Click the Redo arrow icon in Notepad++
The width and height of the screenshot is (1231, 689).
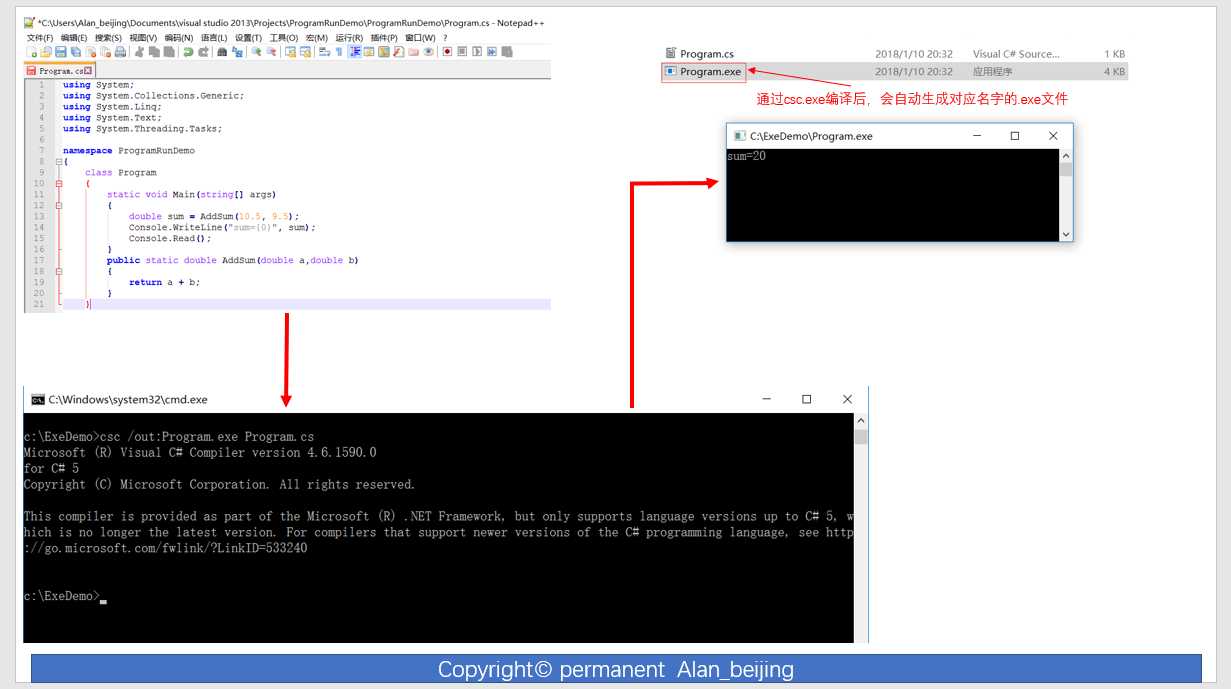[203, 51]
